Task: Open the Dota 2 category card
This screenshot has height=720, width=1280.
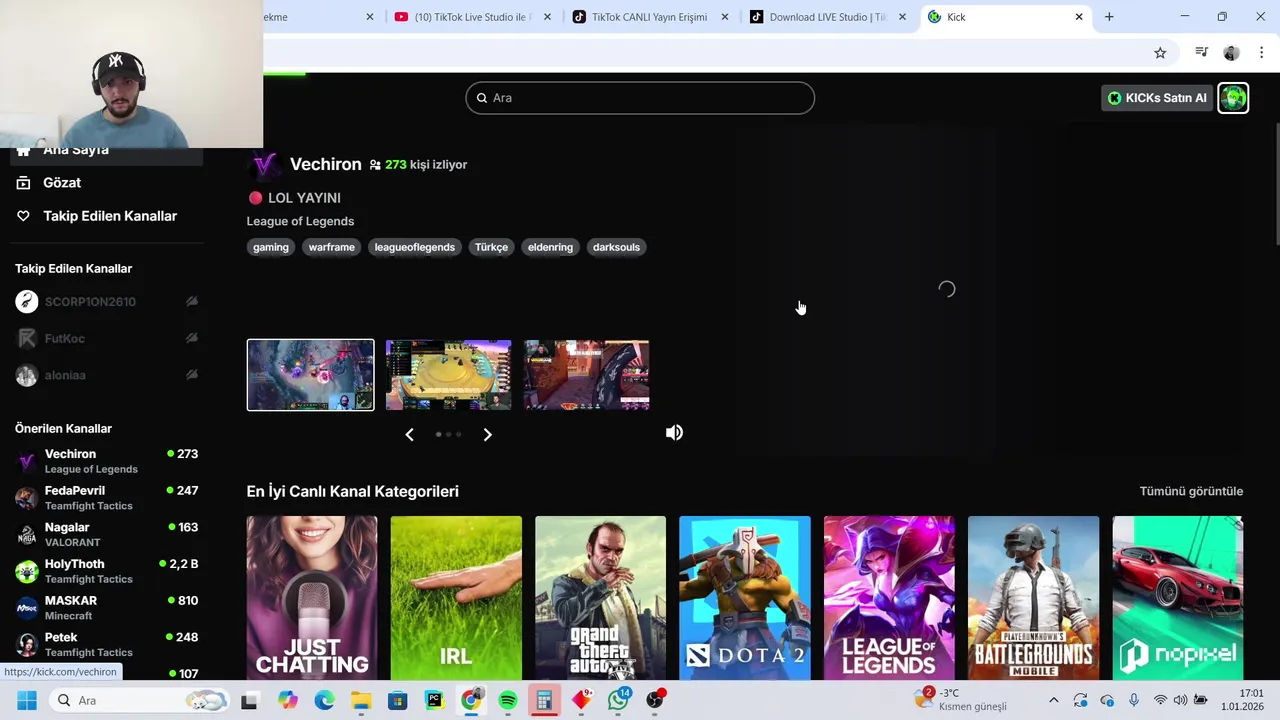Action: pyautogui.click(x=745, y=598)
